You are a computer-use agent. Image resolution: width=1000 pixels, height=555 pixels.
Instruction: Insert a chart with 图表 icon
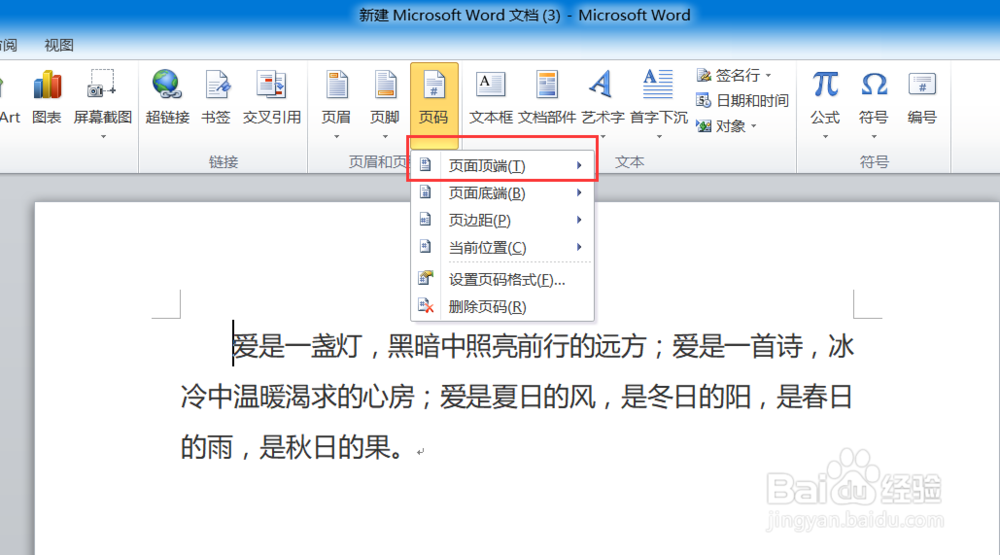pyautogui.click(x=47, y=98)
